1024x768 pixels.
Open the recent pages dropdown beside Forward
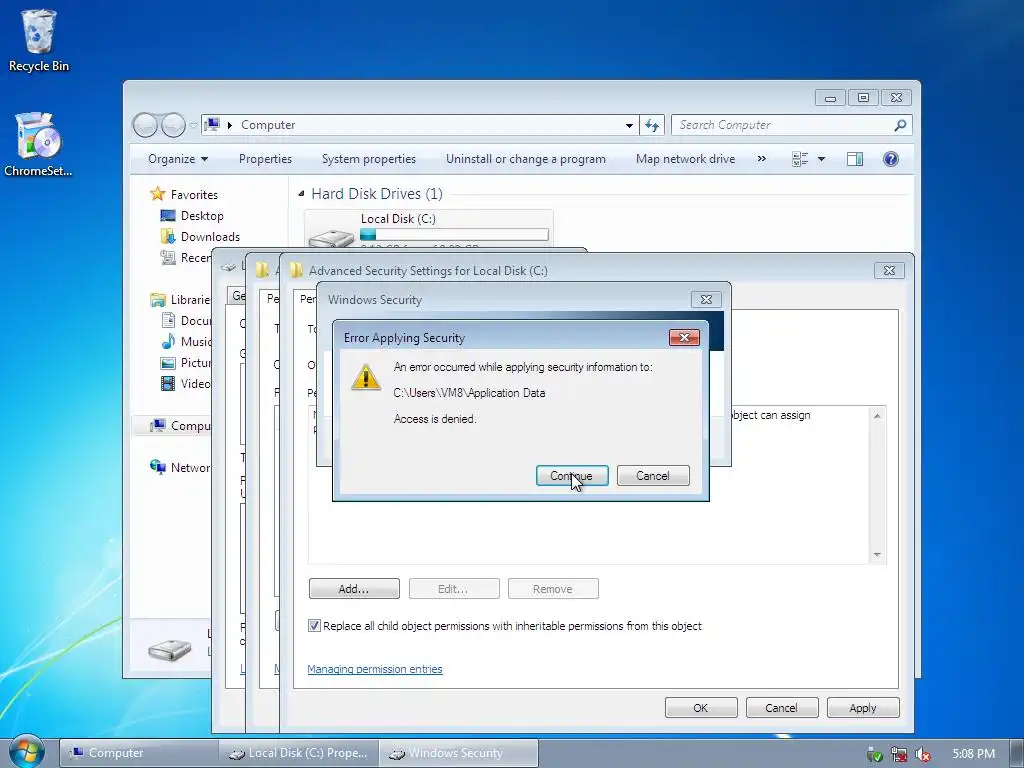[x=194, y=125]
